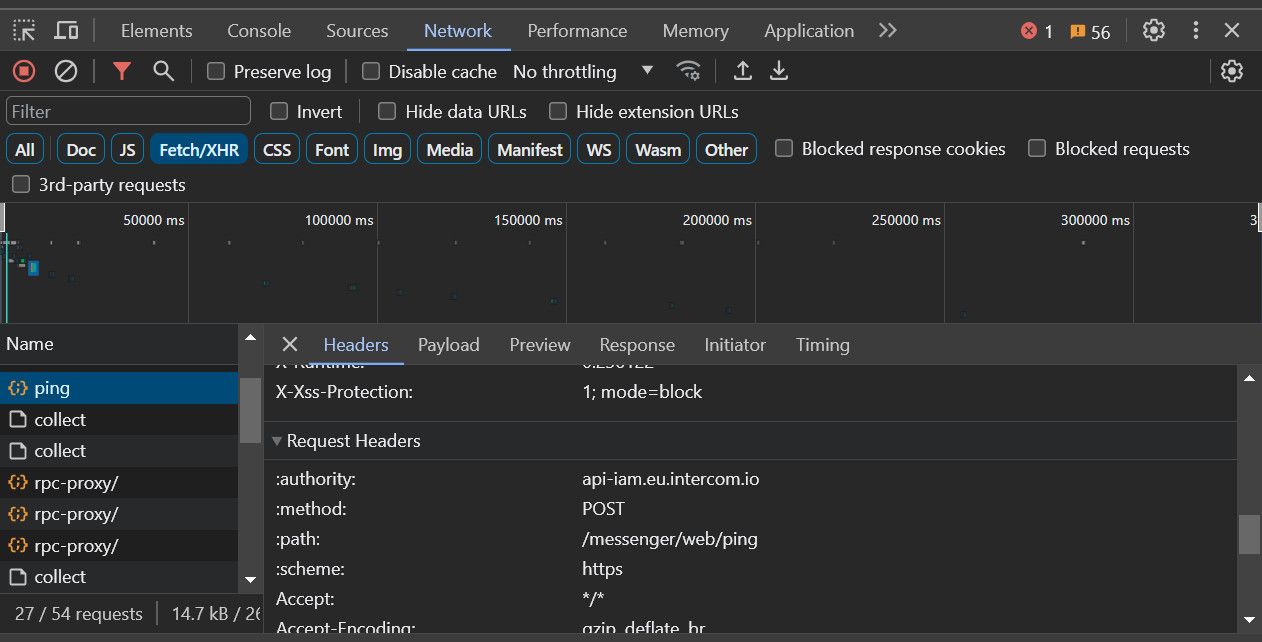
Task: Open the Memory tab
Action: coord(695,31)
